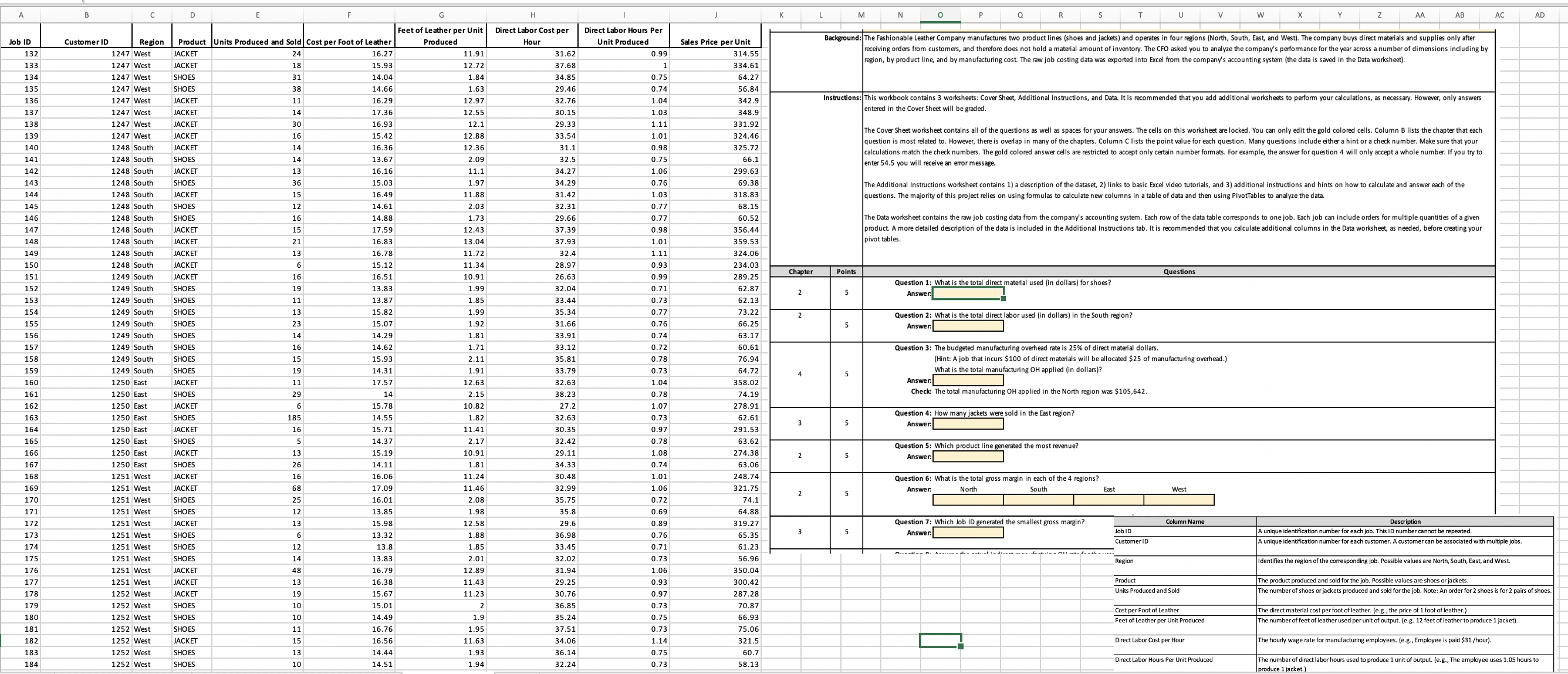Click the Question 2 answer field
This screenshot has width=1568, height=674.
[x=968, y=326]
